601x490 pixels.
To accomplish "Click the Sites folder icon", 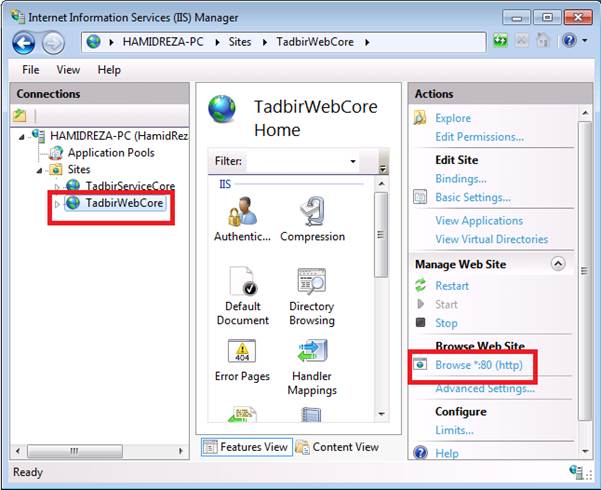I will click(x=56, y=169).
